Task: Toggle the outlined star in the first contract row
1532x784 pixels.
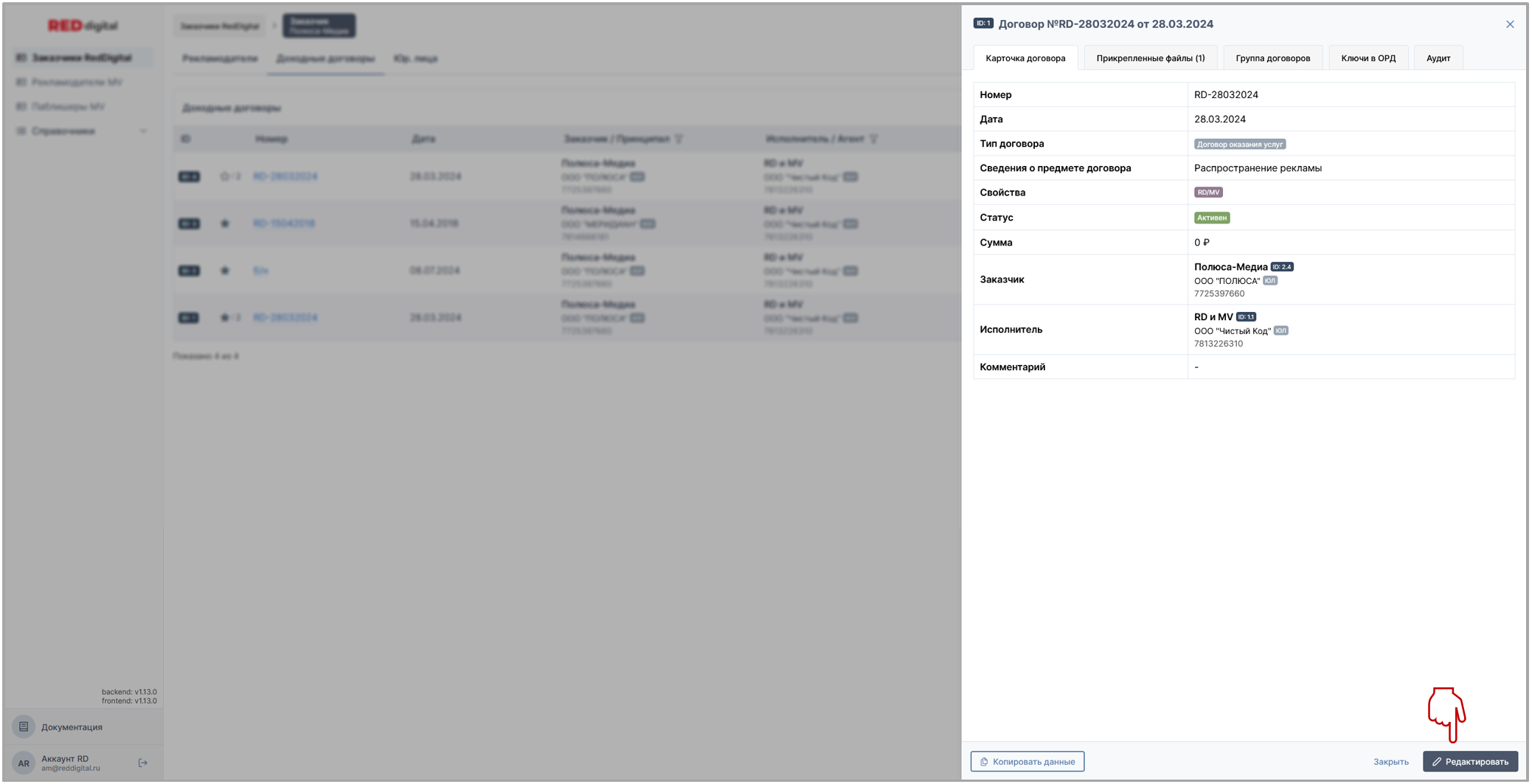Action: click(225, 176)
